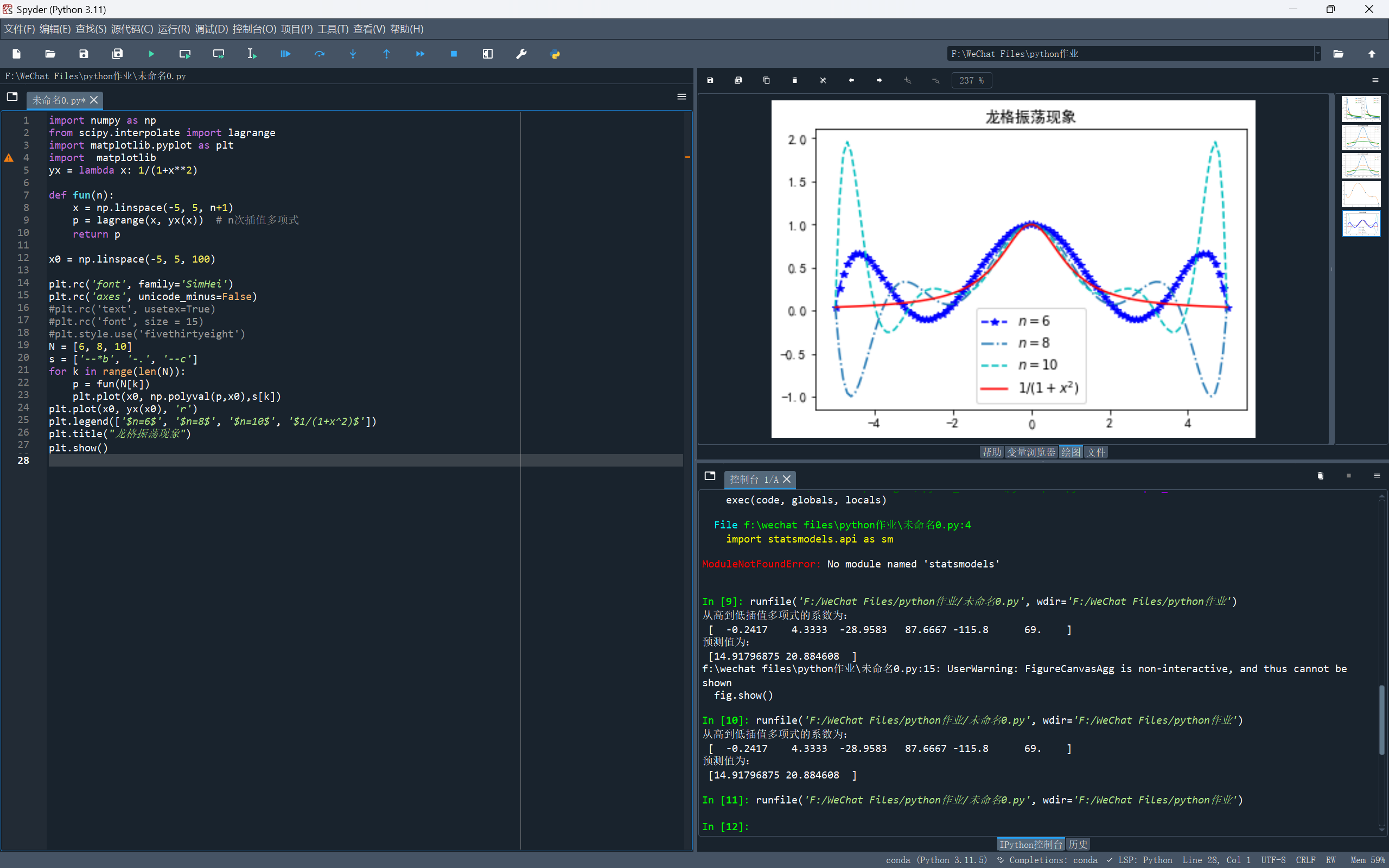The height and width of the screenshot is (868, 1389).
Task: Step out of function debug icon
Action: 386,53
